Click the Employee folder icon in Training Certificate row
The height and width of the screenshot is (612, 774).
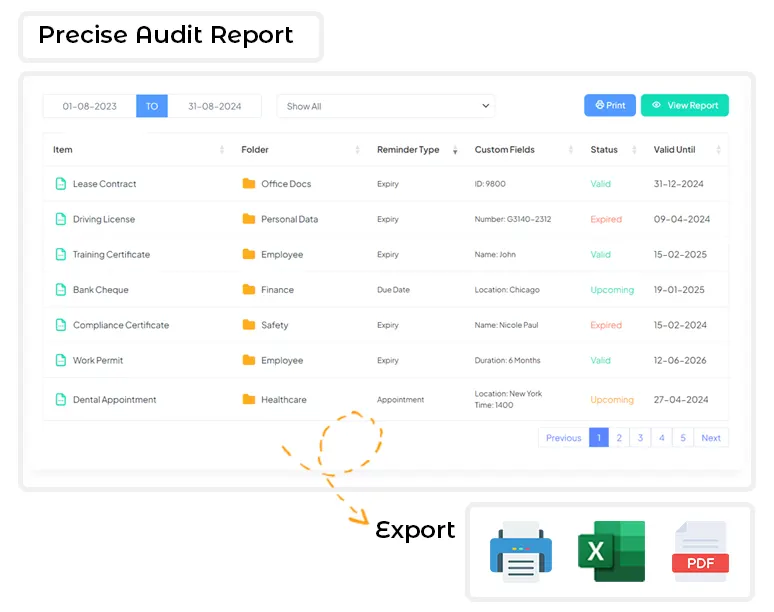coord(249,254)
